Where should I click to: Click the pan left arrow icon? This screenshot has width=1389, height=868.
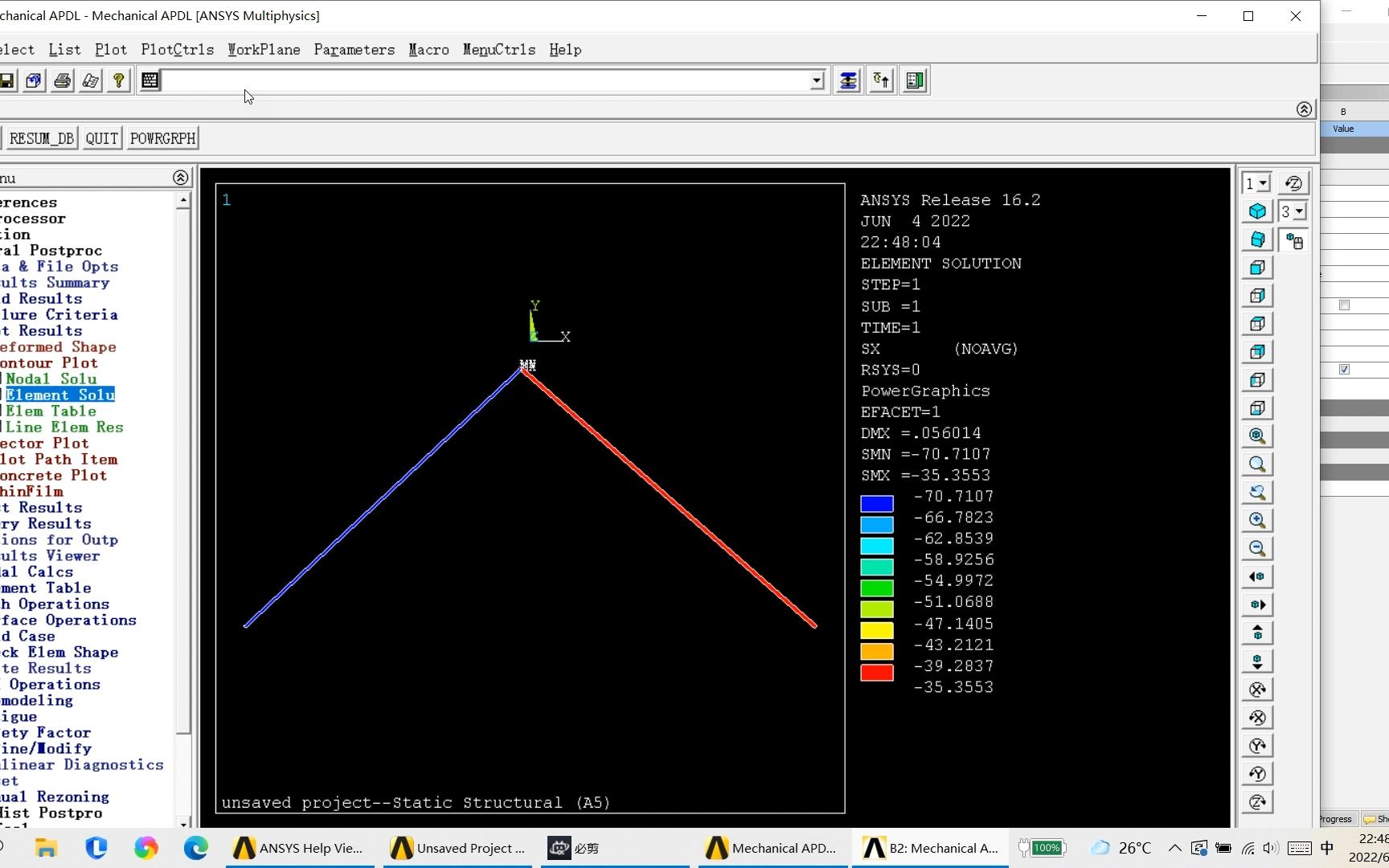1256,576
